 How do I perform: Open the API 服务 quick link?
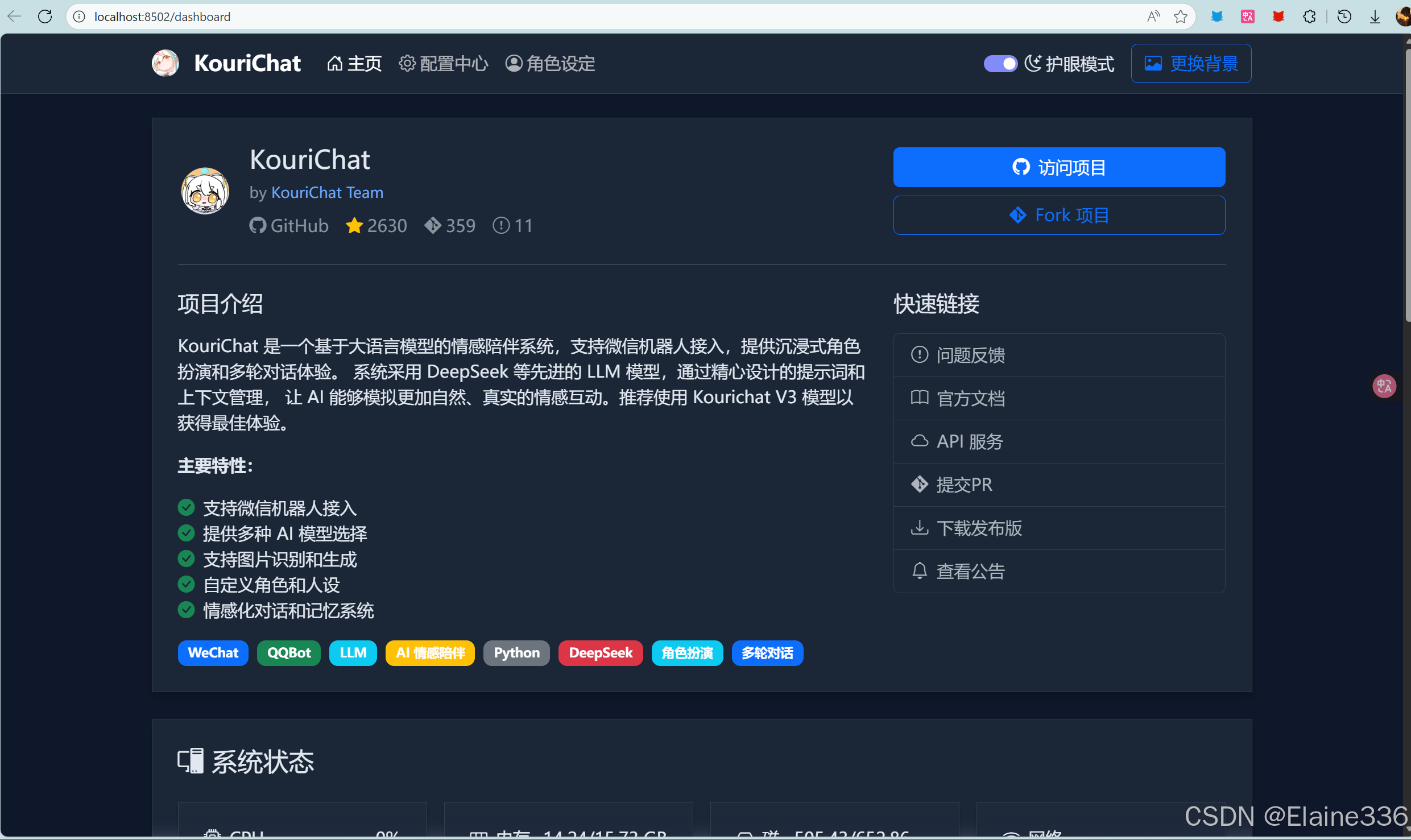tap(1059, 441)
